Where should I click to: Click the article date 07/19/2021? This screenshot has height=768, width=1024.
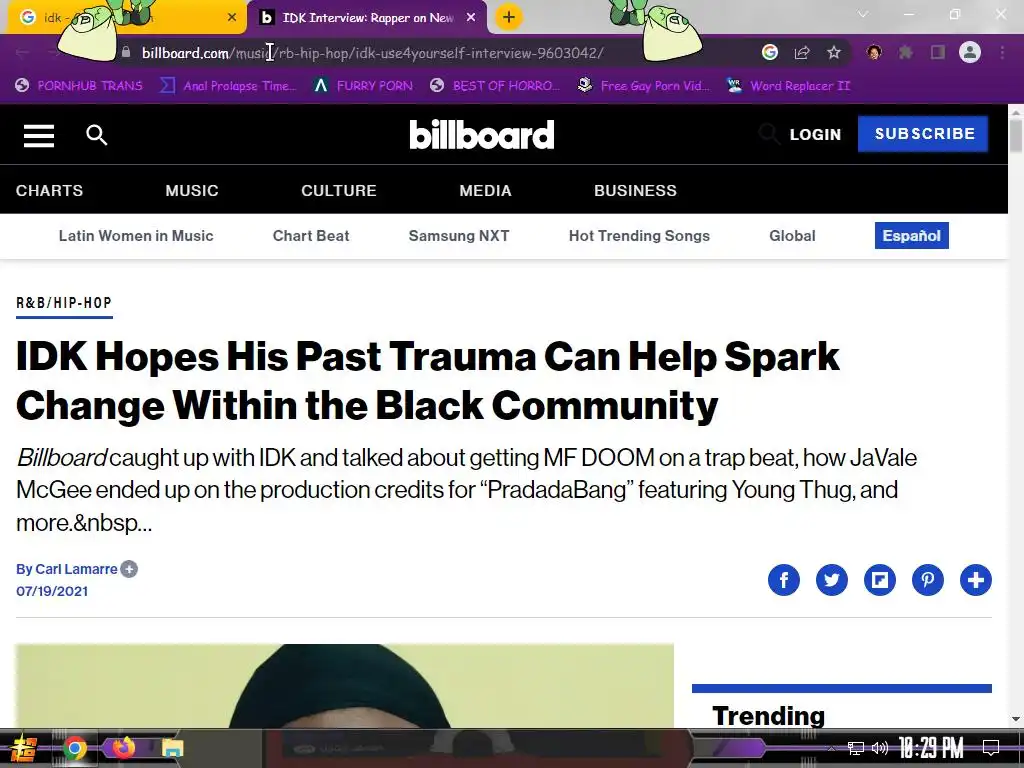[52, 591]
